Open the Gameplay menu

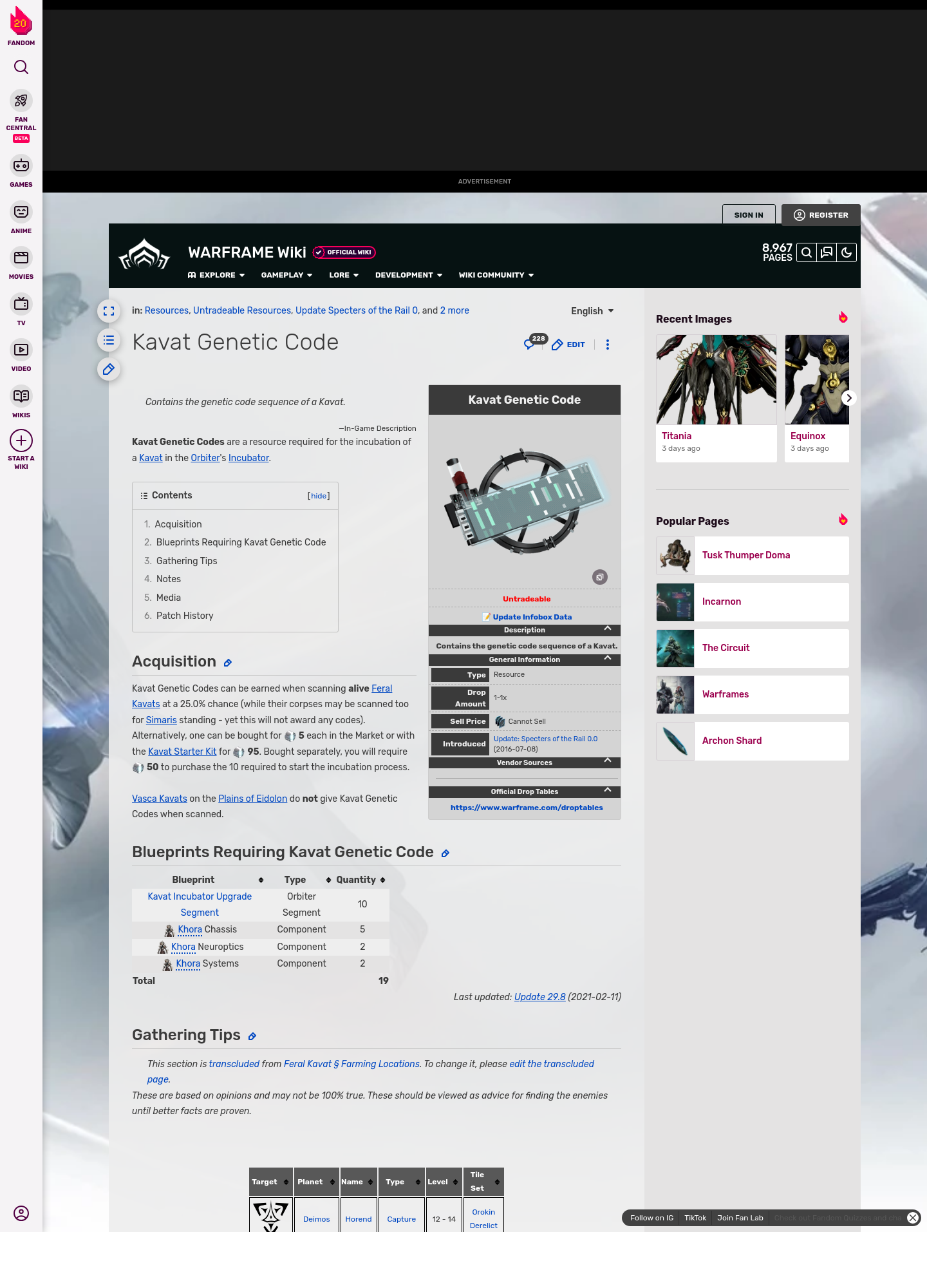tap(286, 275)
